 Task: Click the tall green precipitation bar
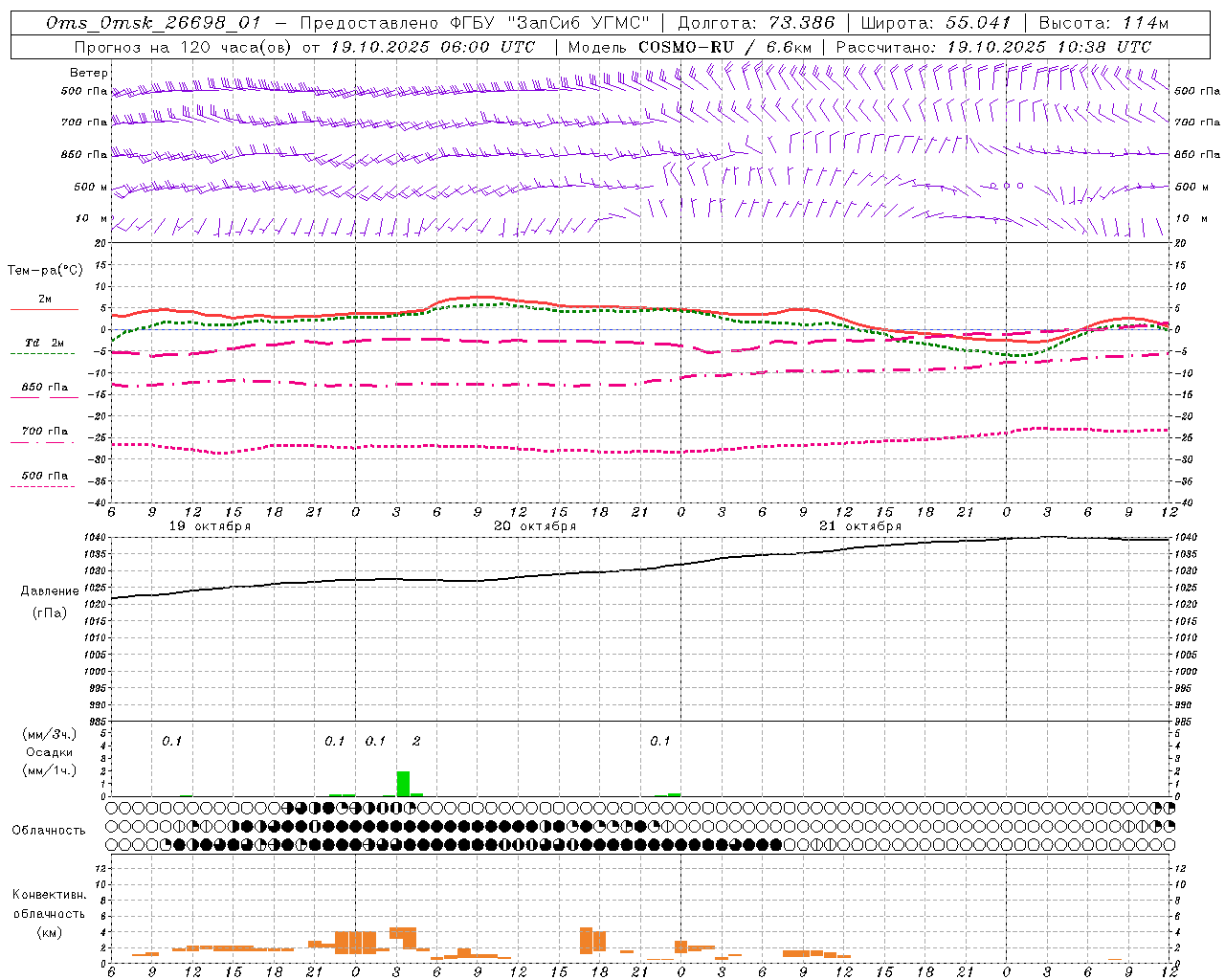403,784
